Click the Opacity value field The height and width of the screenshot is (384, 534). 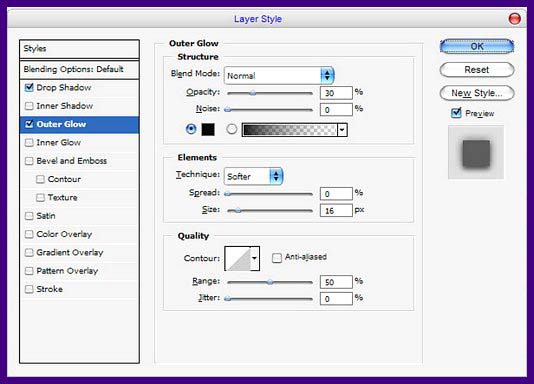click(336, 93)
